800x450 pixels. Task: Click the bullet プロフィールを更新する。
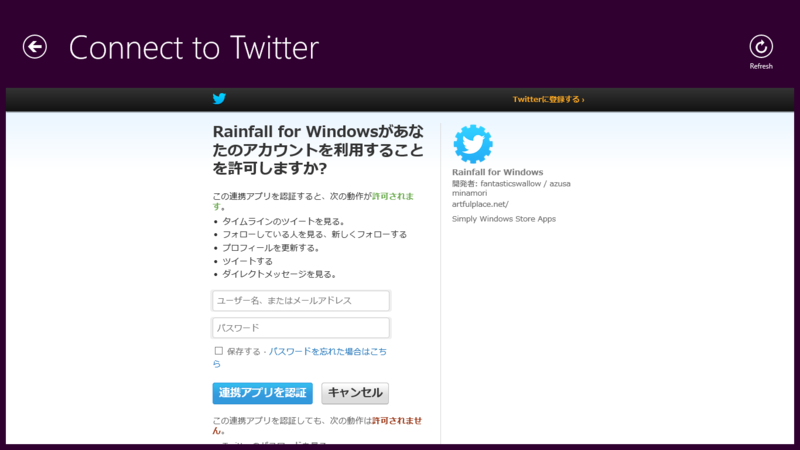pos(271,248)
